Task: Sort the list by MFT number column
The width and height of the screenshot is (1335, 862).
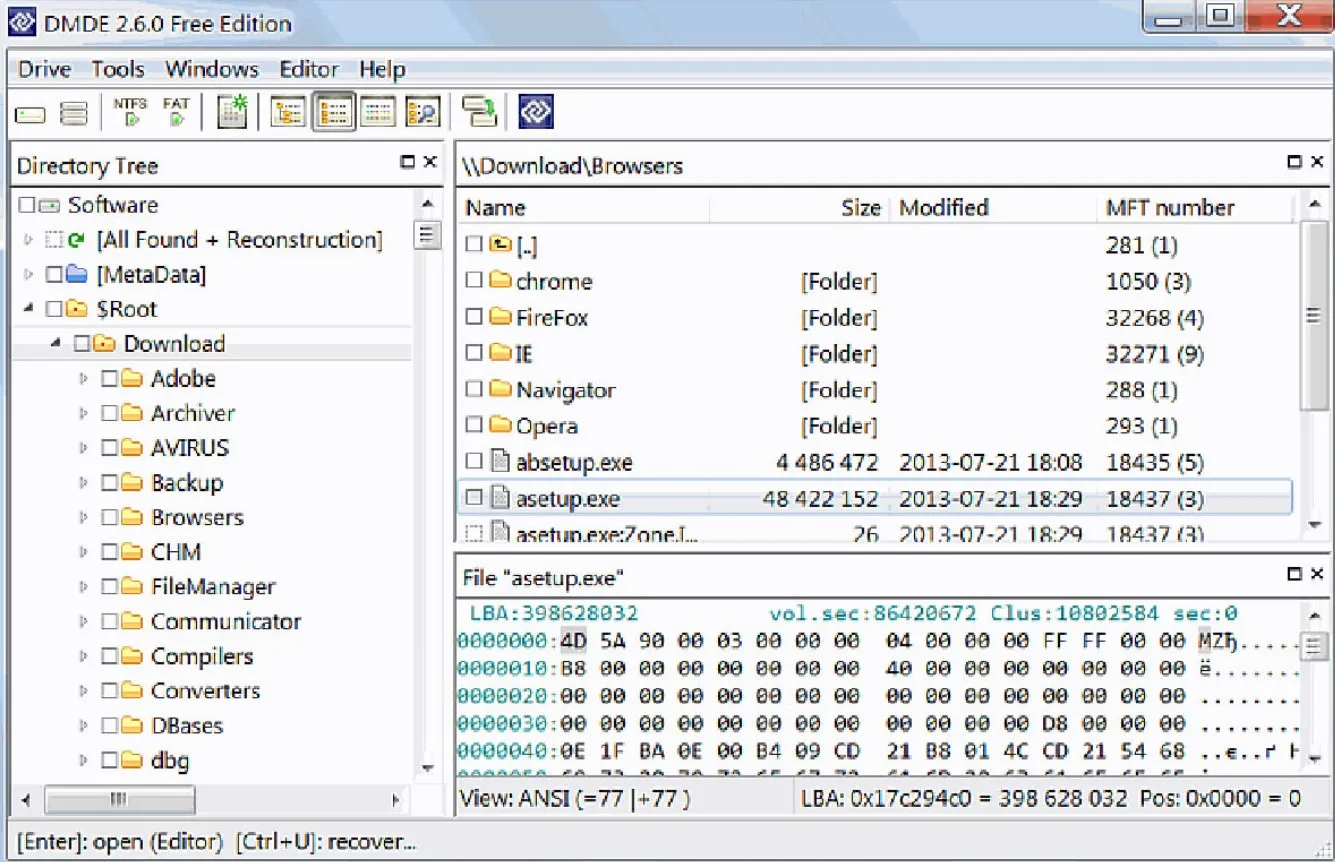Action: (1169, 208)
